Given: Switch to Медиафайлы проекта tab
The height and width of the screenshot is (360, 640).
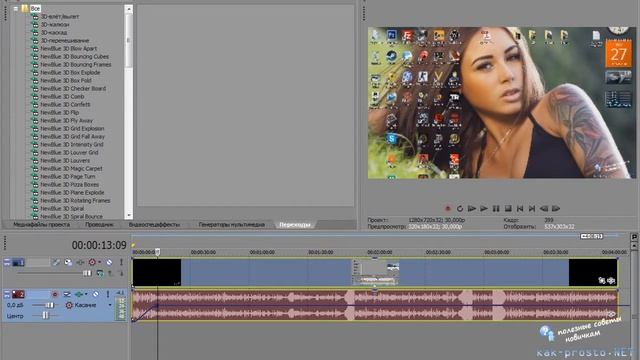Looking at the screenshot, I should [42, 224].
